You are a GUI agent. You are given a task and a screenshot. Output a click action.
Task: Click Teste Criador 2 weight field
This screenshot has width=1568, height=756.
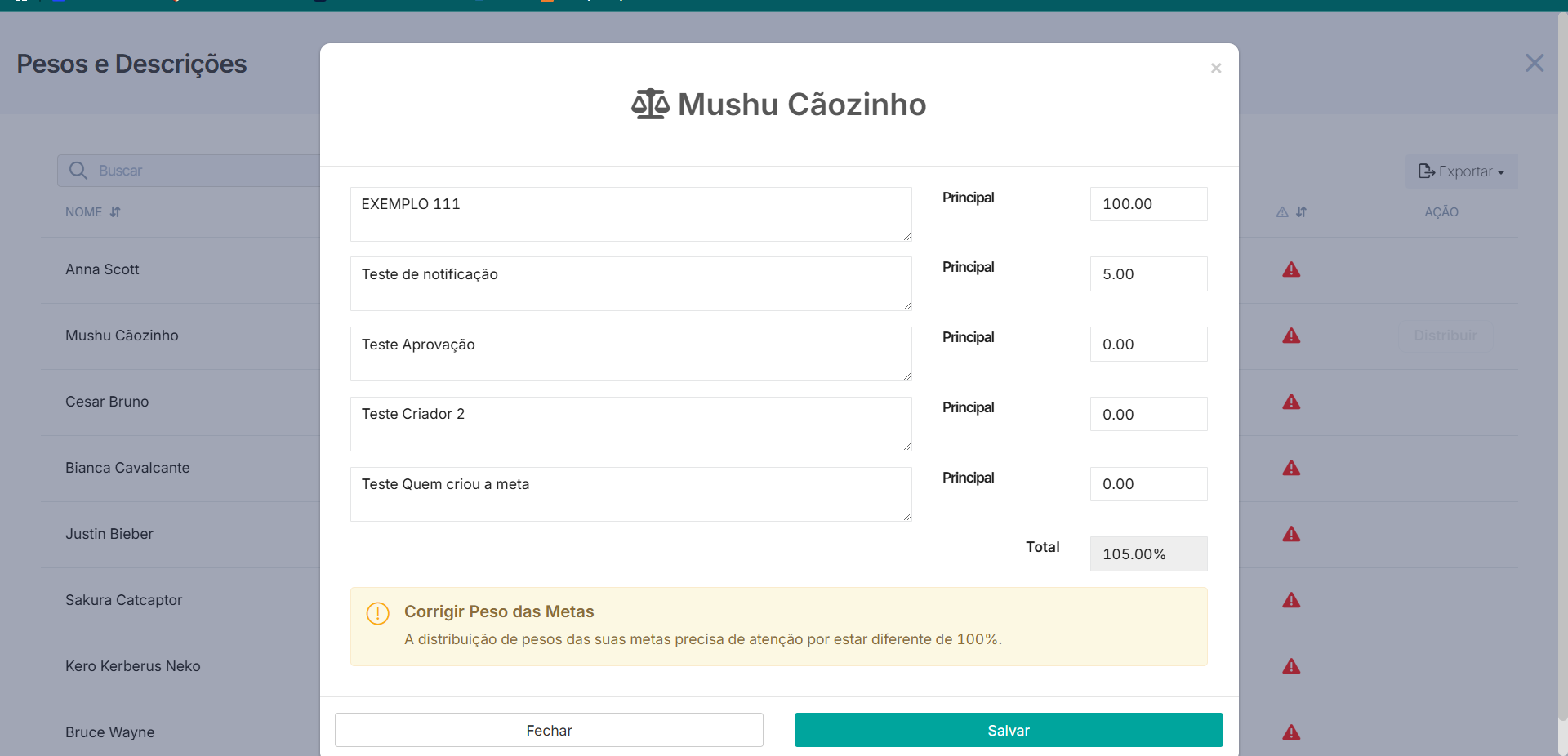click(1148, 415)
